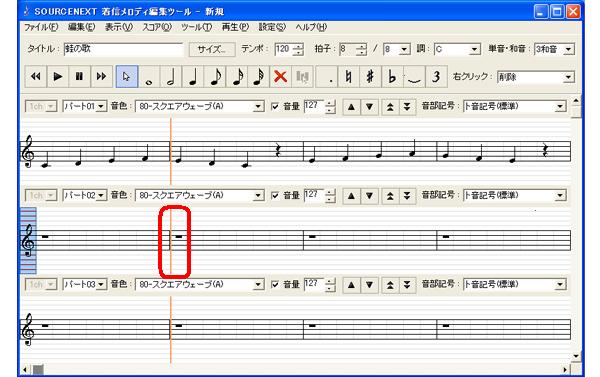
Task: Open the パート01 part selector dropdown
Action: click(x=101, y=106)
